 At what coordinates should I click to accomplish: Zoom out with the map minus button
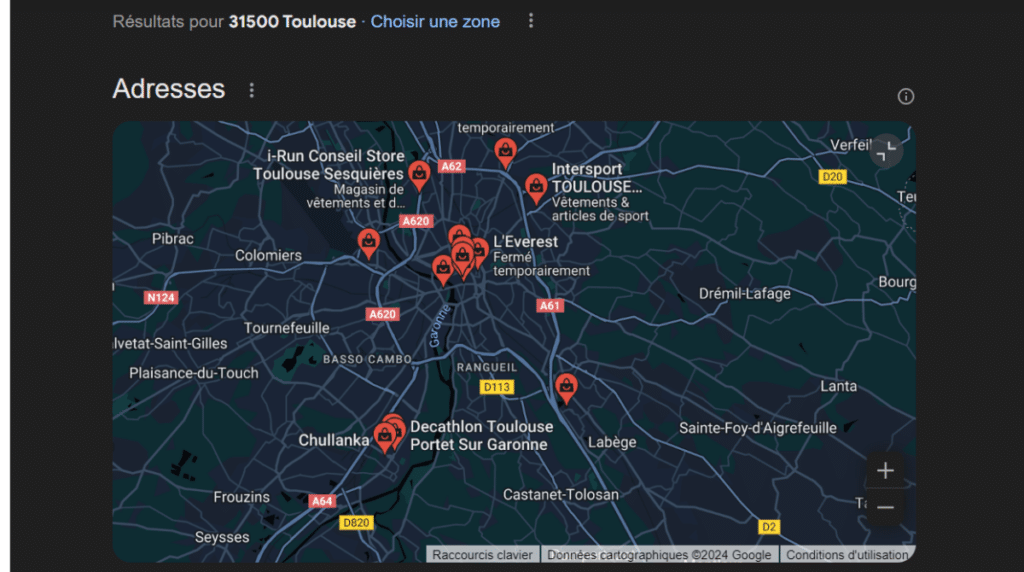[x=885, y=507]
